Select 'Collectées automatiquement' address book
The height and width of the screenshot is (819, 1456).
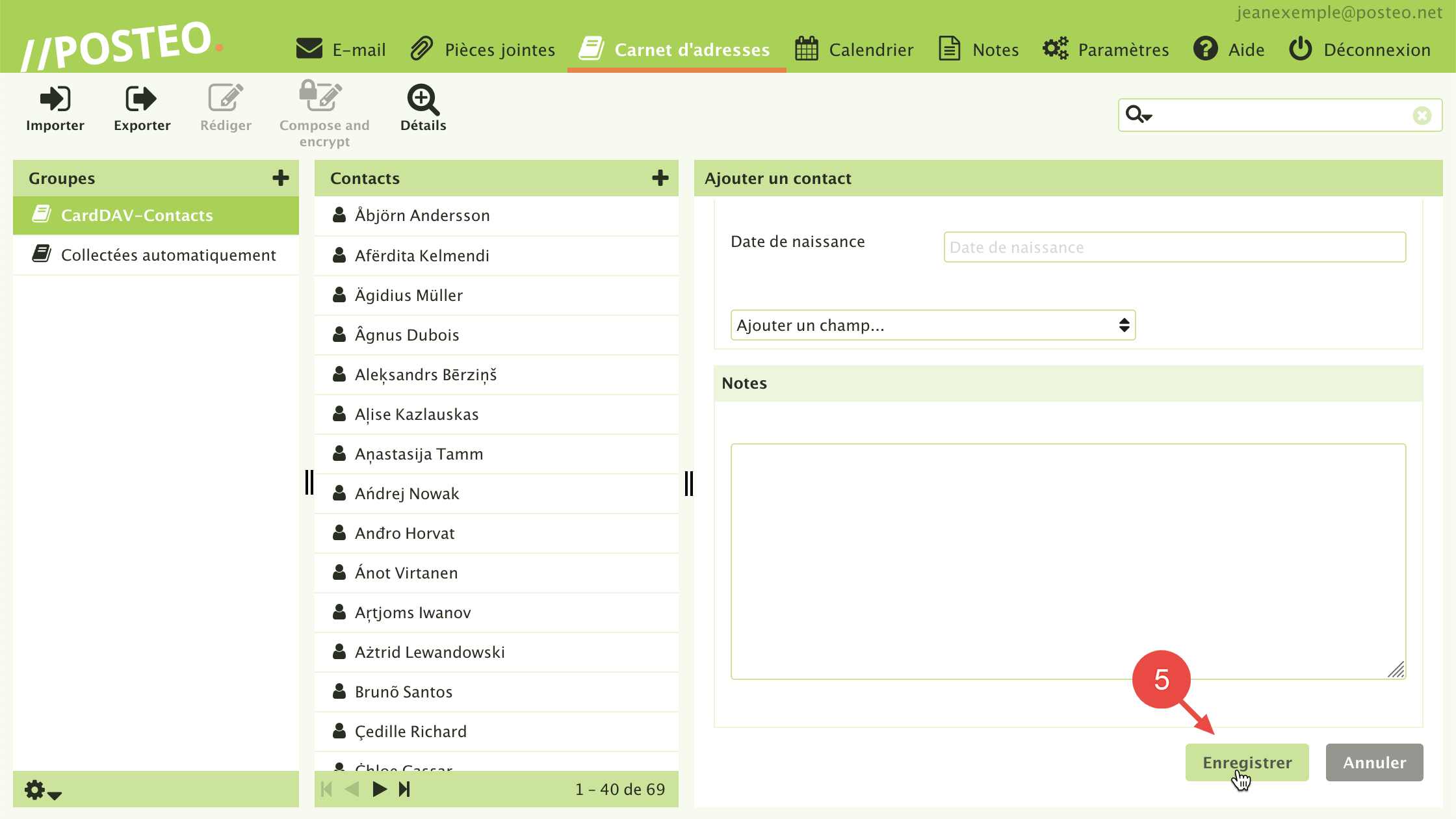tap(168, 255)
